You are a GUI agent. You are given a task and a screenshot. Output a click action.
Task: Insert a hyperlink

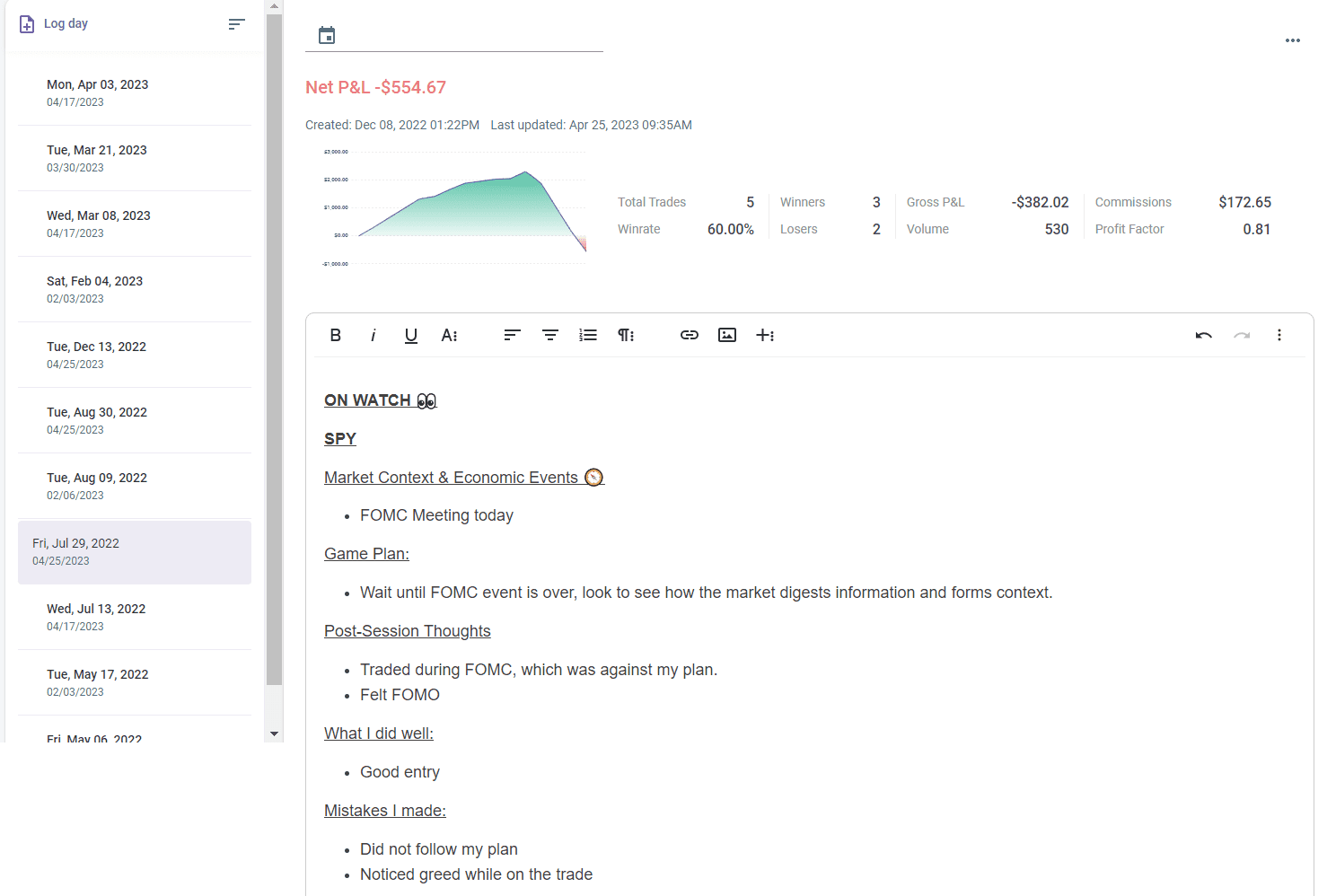pos(690,335)
